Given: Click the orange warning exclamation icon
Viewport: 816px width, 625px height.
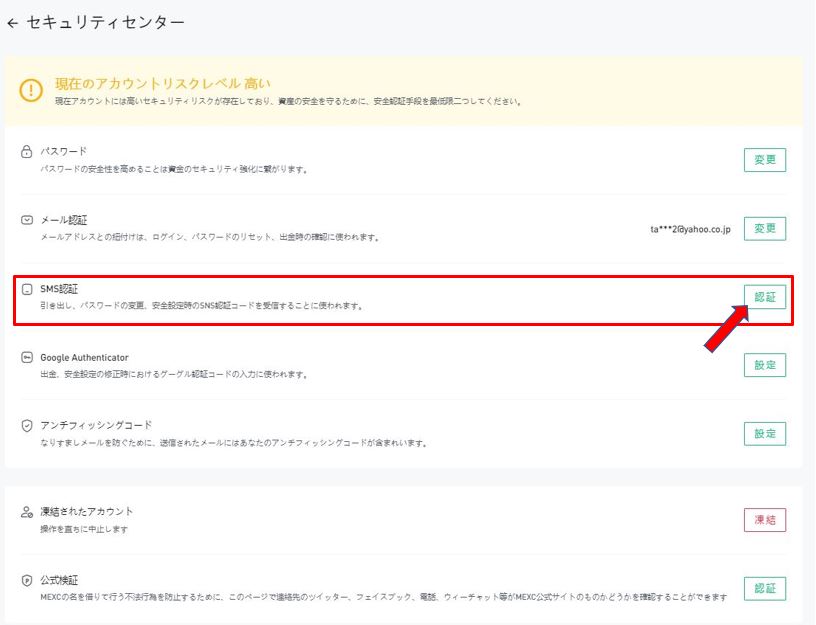Looking at the screenshot, I should pyautogui.click(x=31, y=90).
